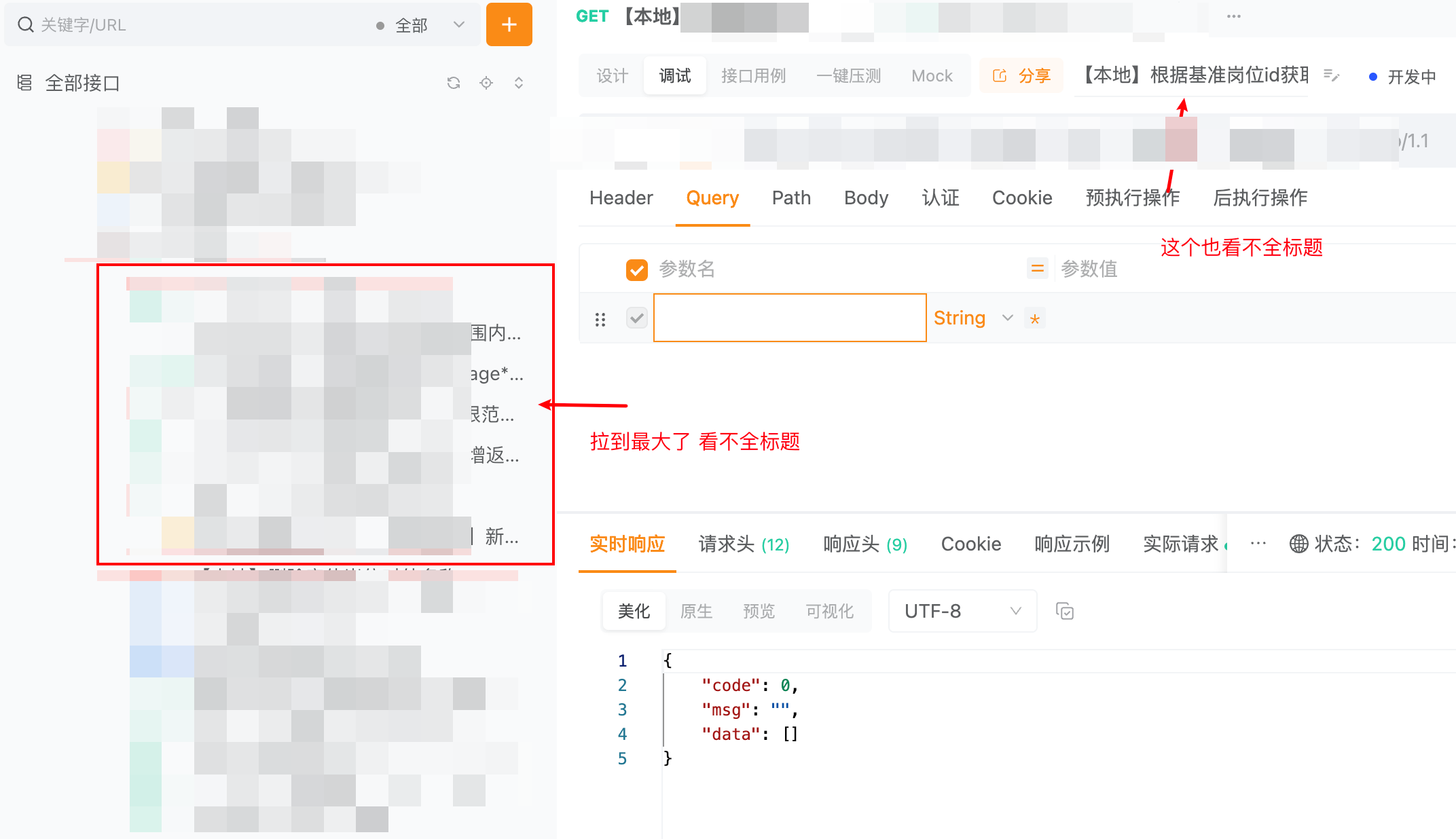The height and width of the screenshot is (839, 1456).
Task: Open the 请求头 (12) tab
Action: (x=744, y=544)
